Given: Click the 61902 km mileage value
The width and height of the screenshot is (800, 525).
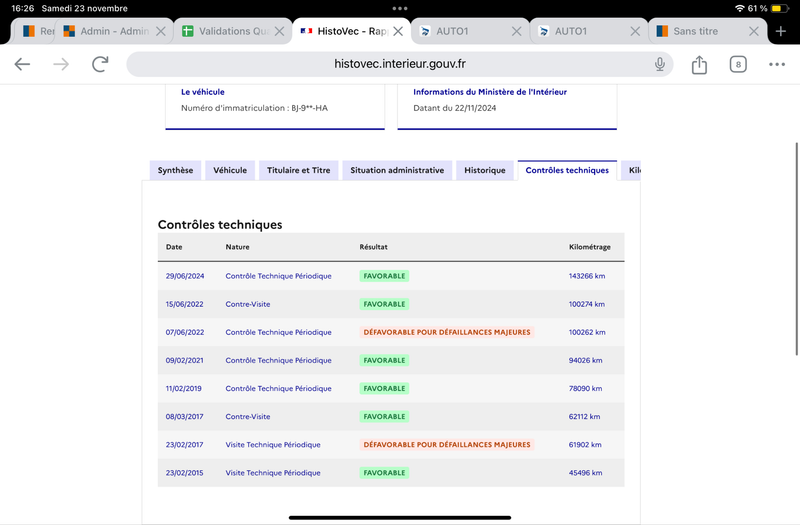Looking at the screenshot, I should [x=585, y=444].
